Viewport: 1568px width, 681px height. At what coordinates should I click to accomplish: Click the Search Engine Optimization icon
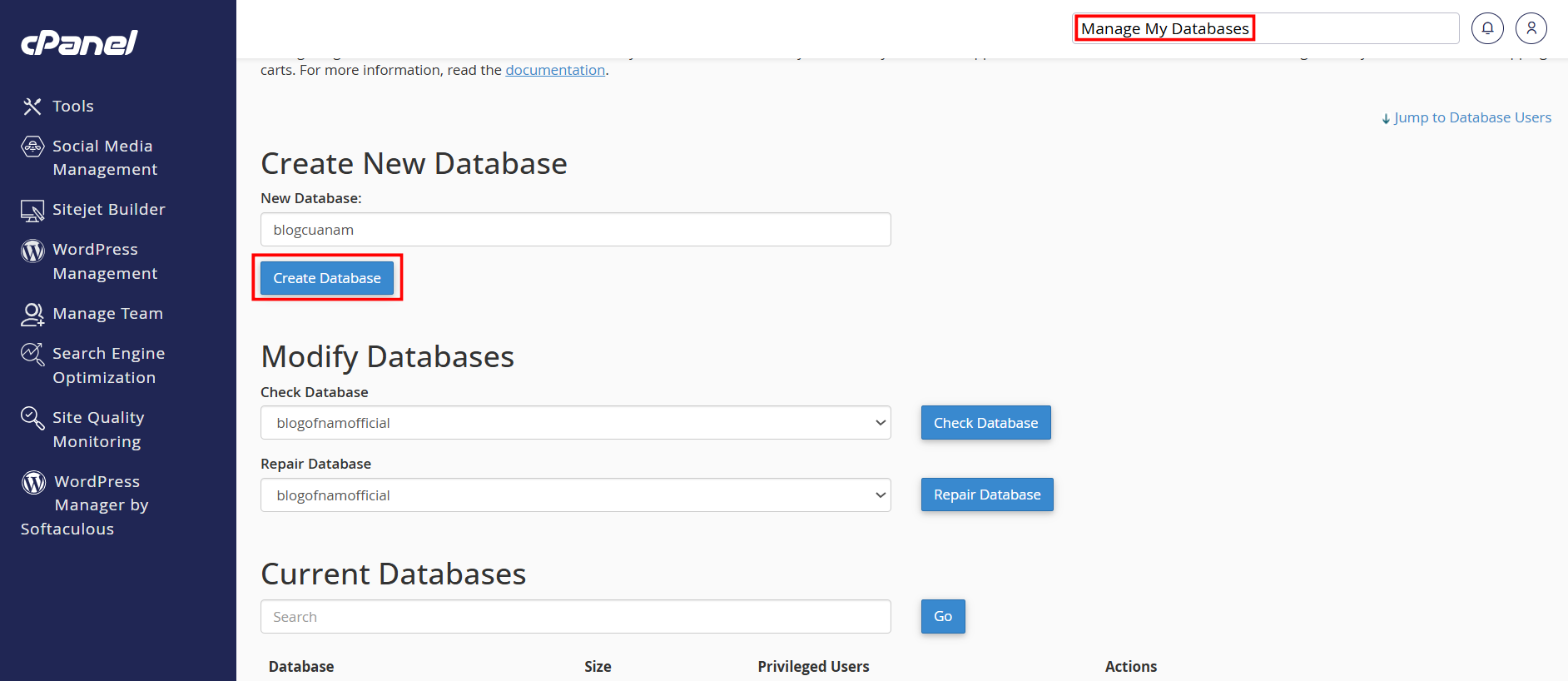(x=32, y=355)
